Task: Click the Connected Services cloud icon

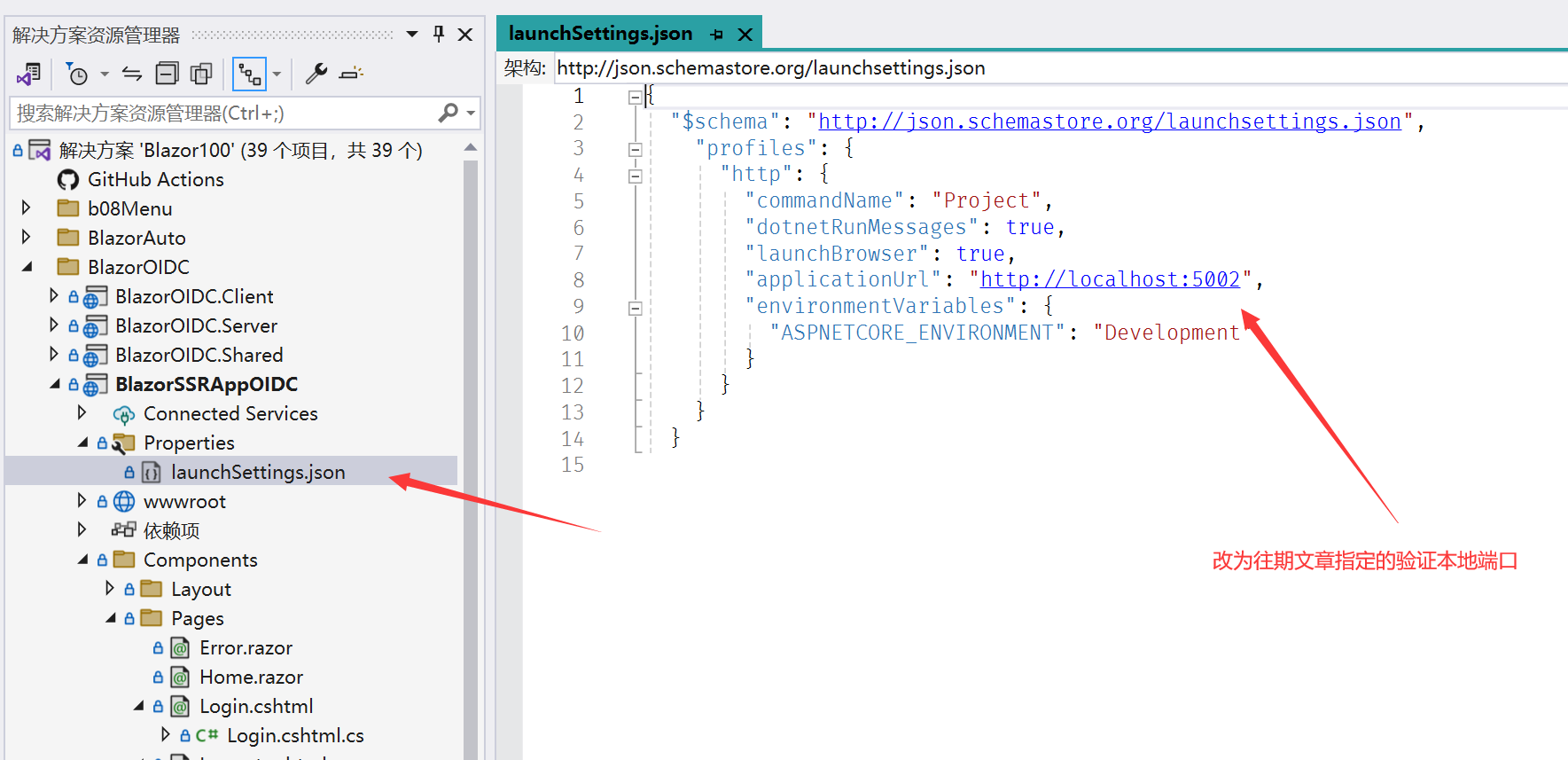Action: [x=123, y=414]
